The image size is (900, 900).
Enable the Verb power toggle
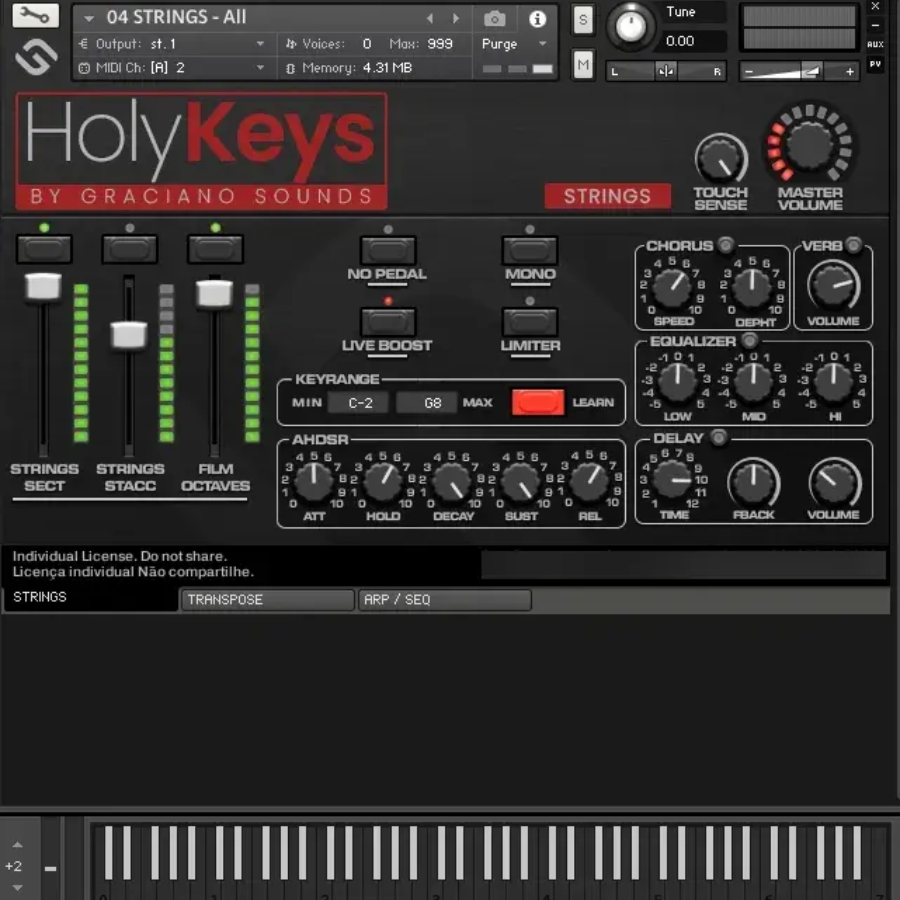[x=854, y=245]
